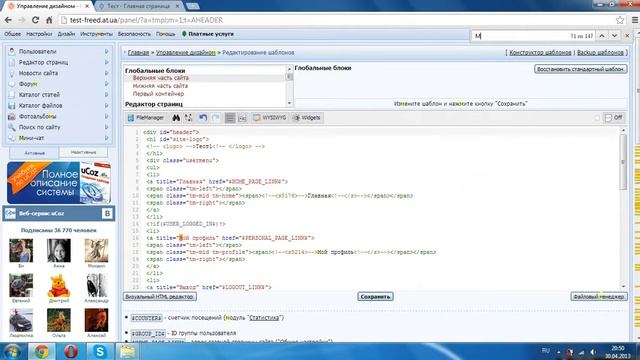640x360 pixels.
Task: Open the Безопасность menu
Action: tap(134, 34)
